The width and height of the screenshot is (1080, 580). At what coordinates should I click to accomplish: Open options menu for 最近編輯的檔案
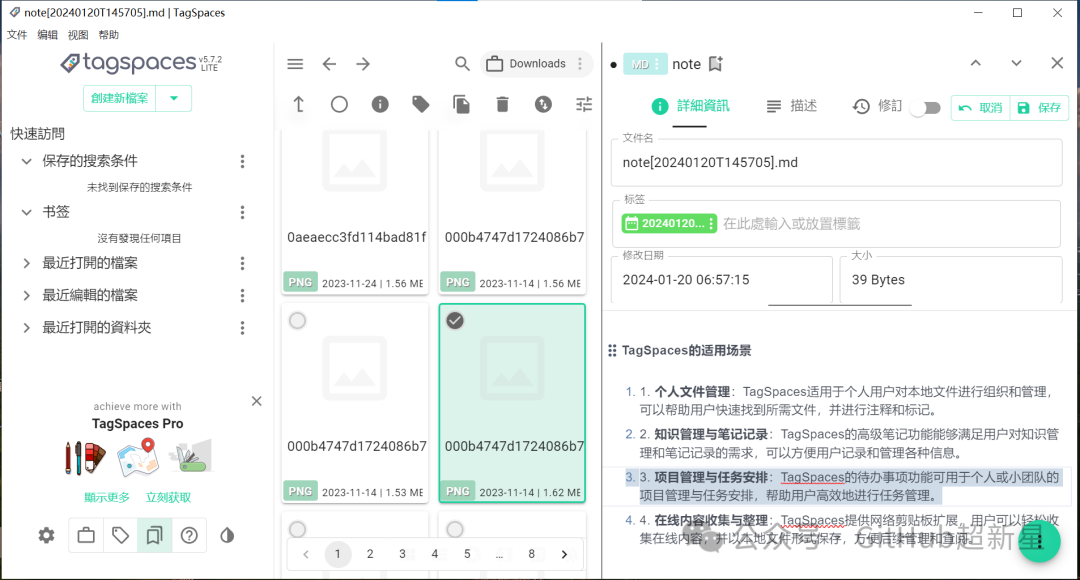pos(242,296)
